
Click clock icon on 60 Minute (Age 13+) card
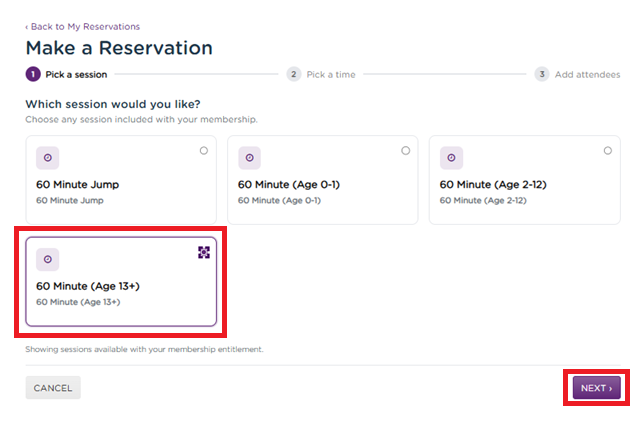(x=47, y=259)
